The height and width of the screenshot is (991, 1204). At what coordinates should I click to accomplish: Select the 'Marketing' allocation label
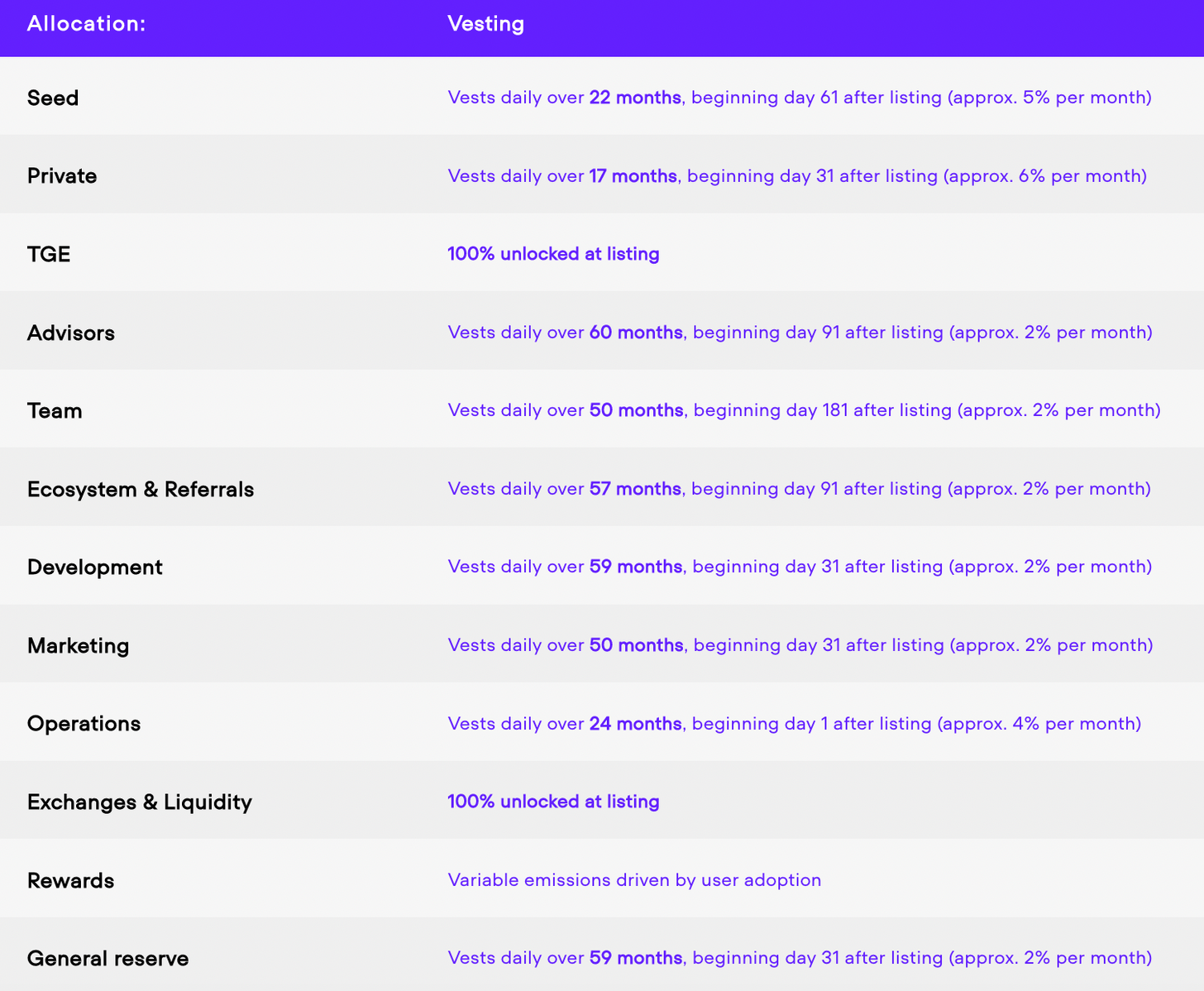coord(79,645)
